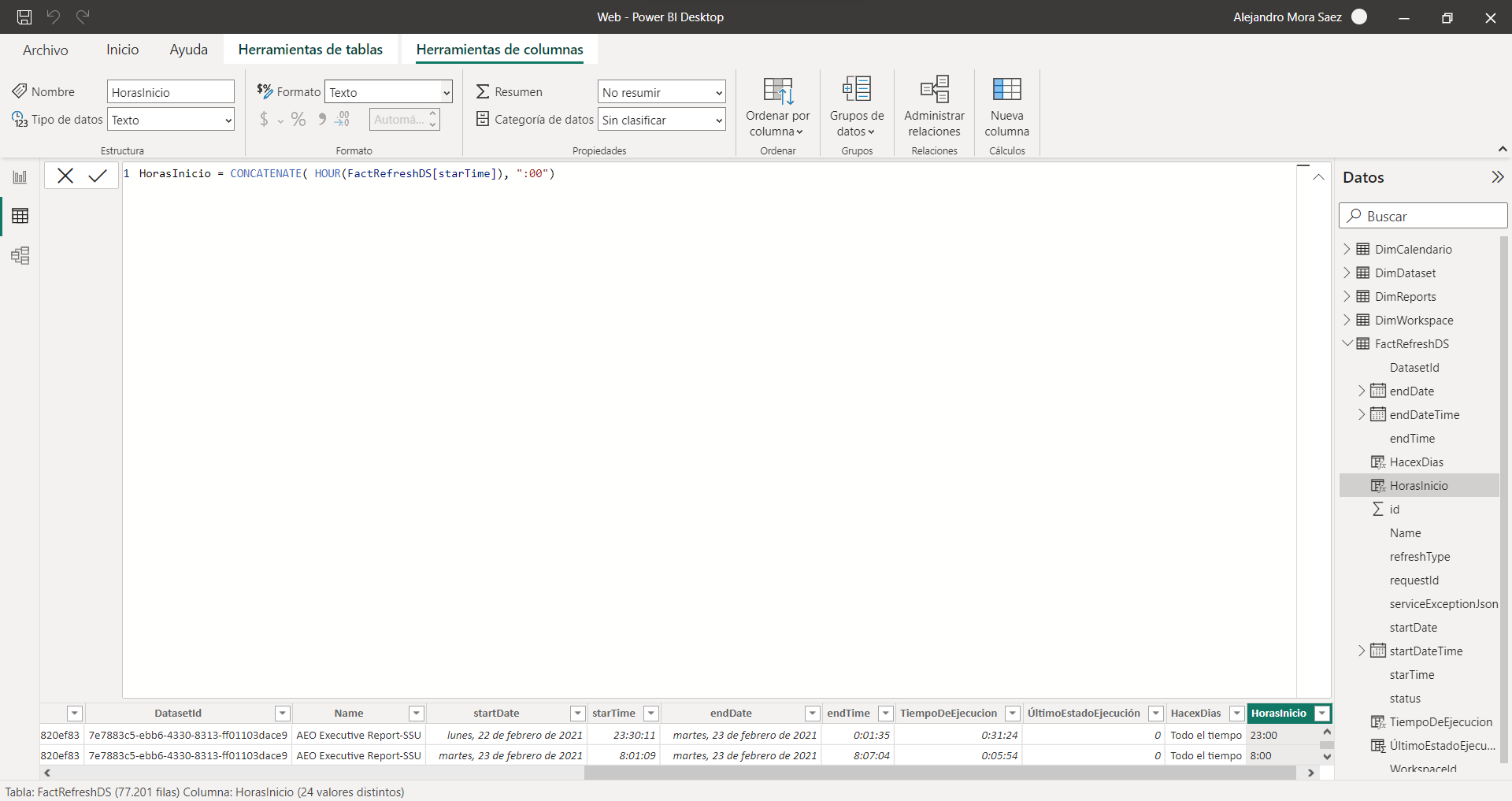Image resolution: width=1512 pixels, height=801 pixels.
Task: Collapse the Datos pane with double chevron
Action: pyautogui.click(x=1497, y=177)
